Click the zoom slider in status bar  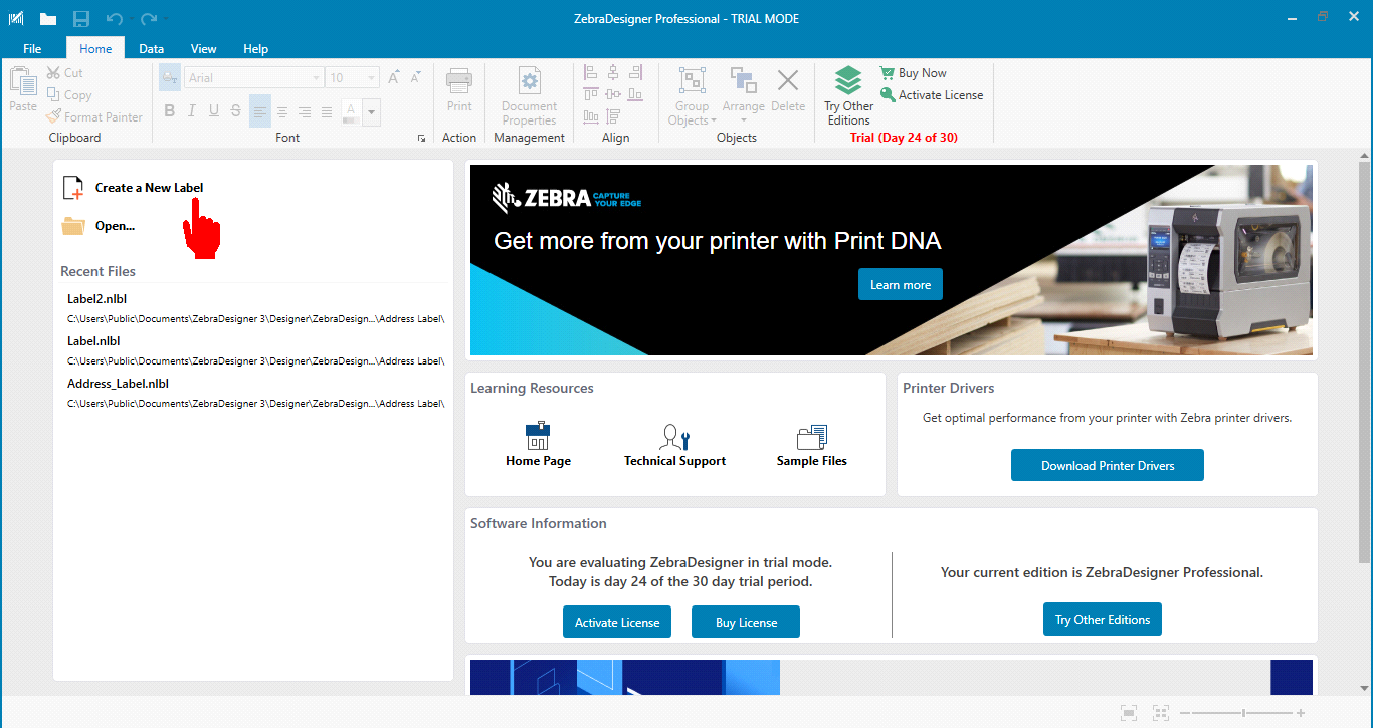tap(1243, 713)
